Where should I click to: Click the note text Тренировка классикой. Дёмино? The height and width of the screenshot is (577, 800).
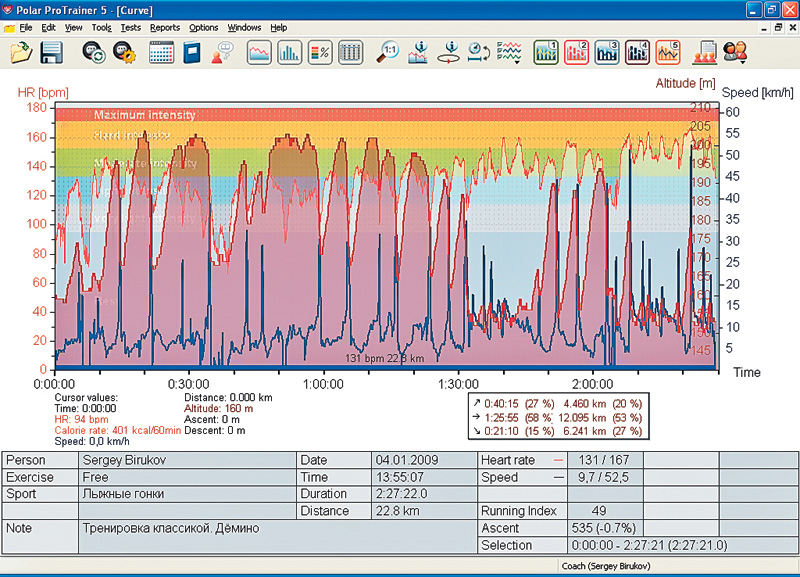[x=170, y=528]
